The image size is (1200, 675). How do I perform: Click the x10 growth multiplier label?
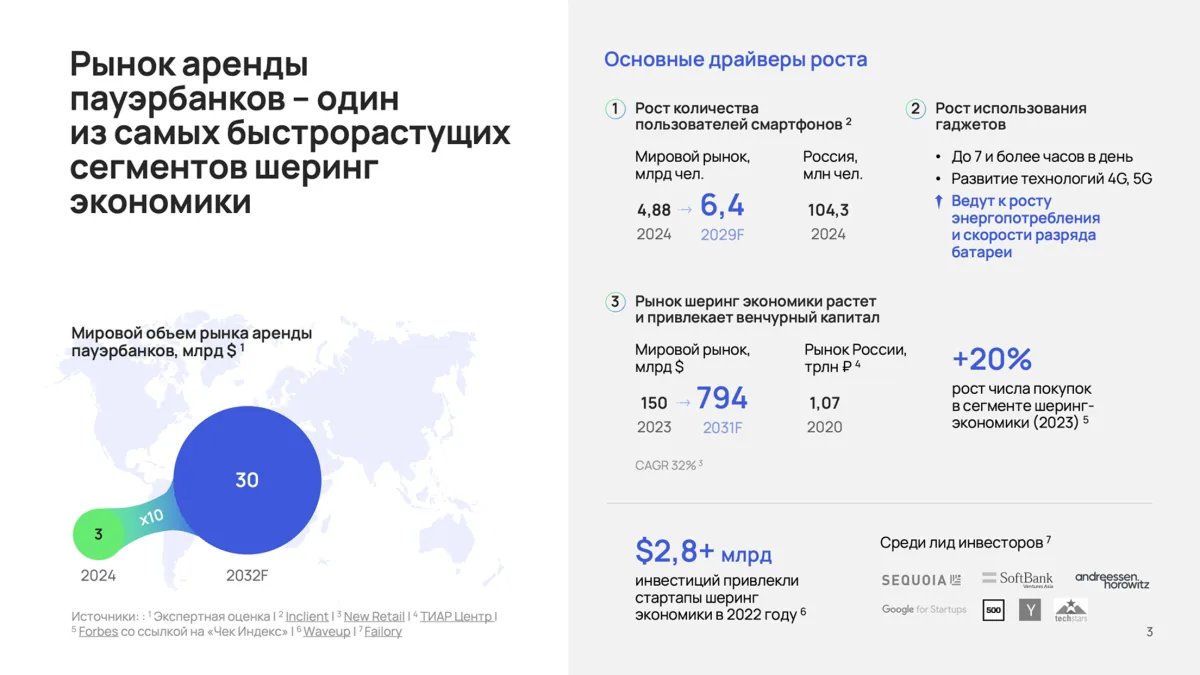pyautogui.click(x=151, y=518)
